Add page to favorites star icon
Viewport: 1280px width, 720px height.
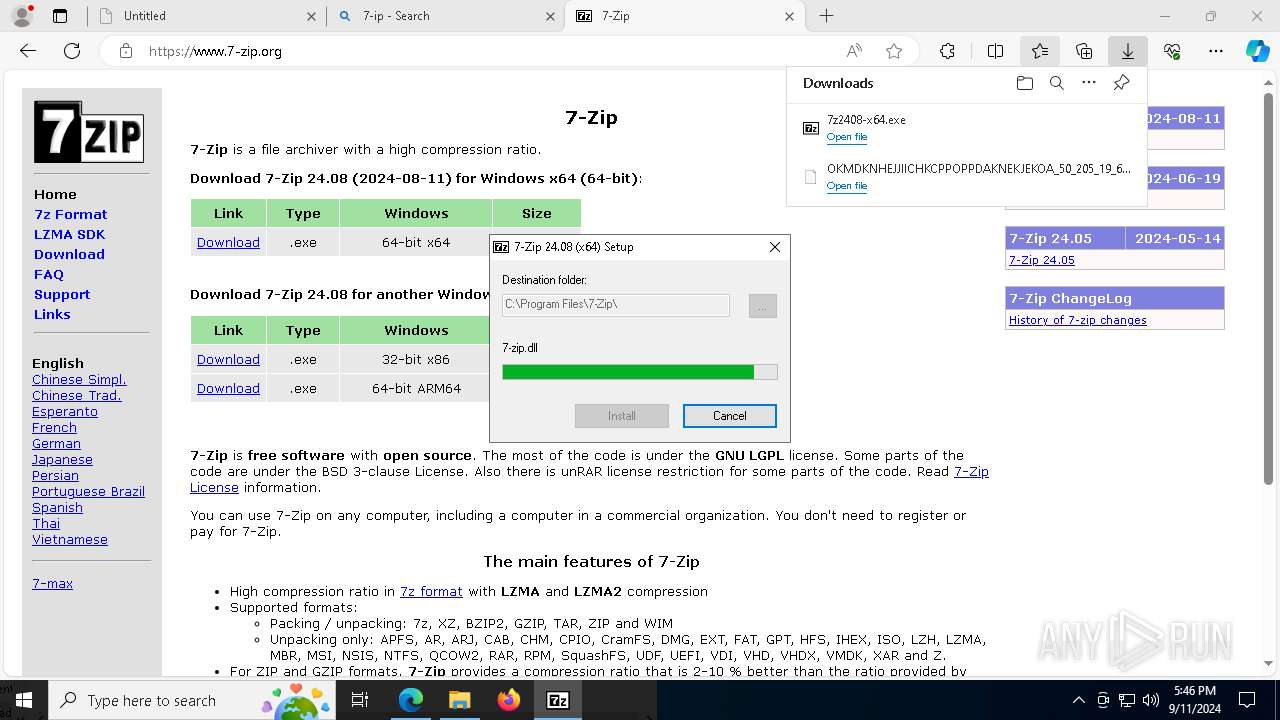tap(894, 51)
